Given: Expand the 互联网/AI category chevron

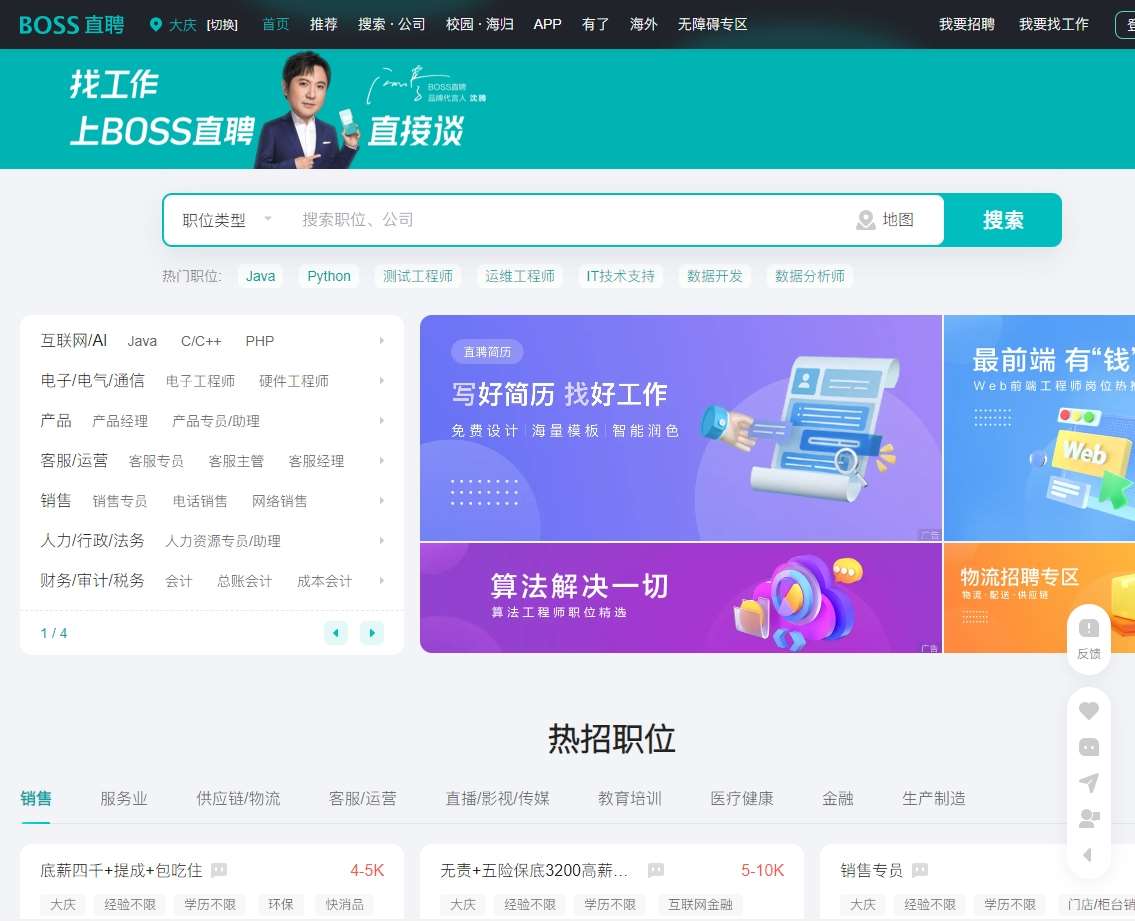Looking at the screenshot, I should coord(381,340).
